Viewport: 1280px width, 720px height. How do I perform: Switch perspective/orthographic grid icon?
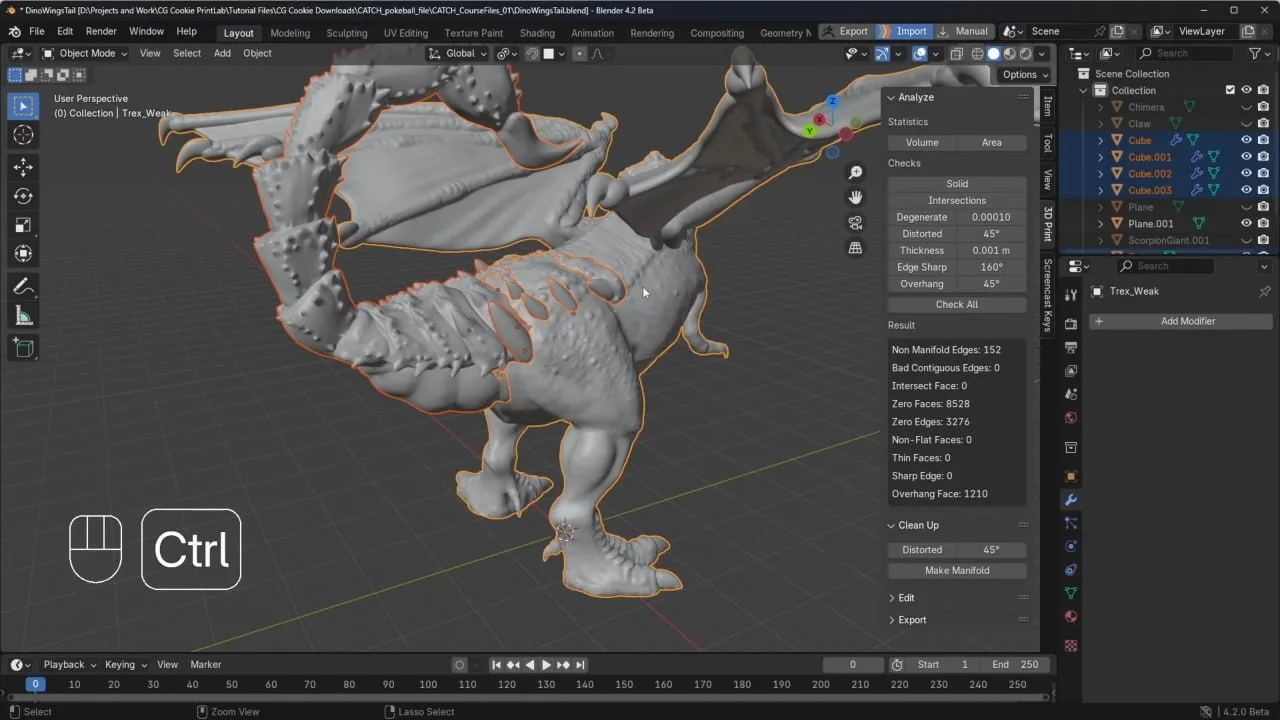(x=855, y=248)
